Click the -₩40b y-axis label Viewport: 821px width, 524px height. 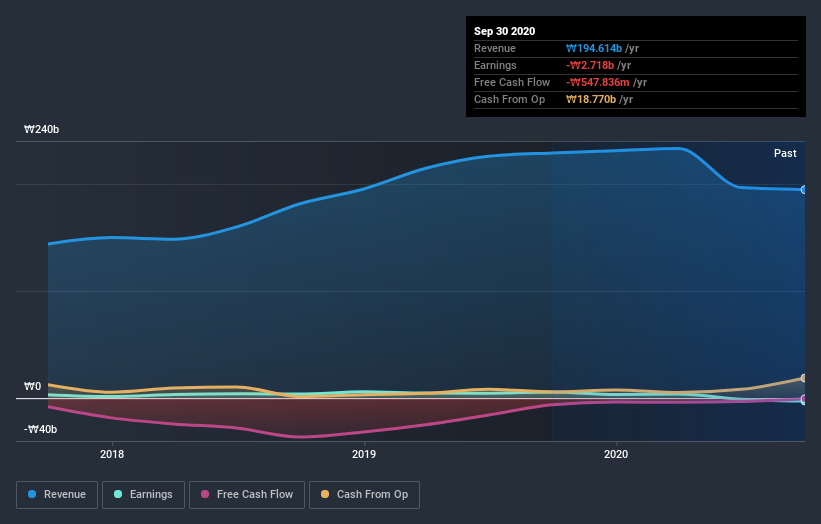(40, 429)
